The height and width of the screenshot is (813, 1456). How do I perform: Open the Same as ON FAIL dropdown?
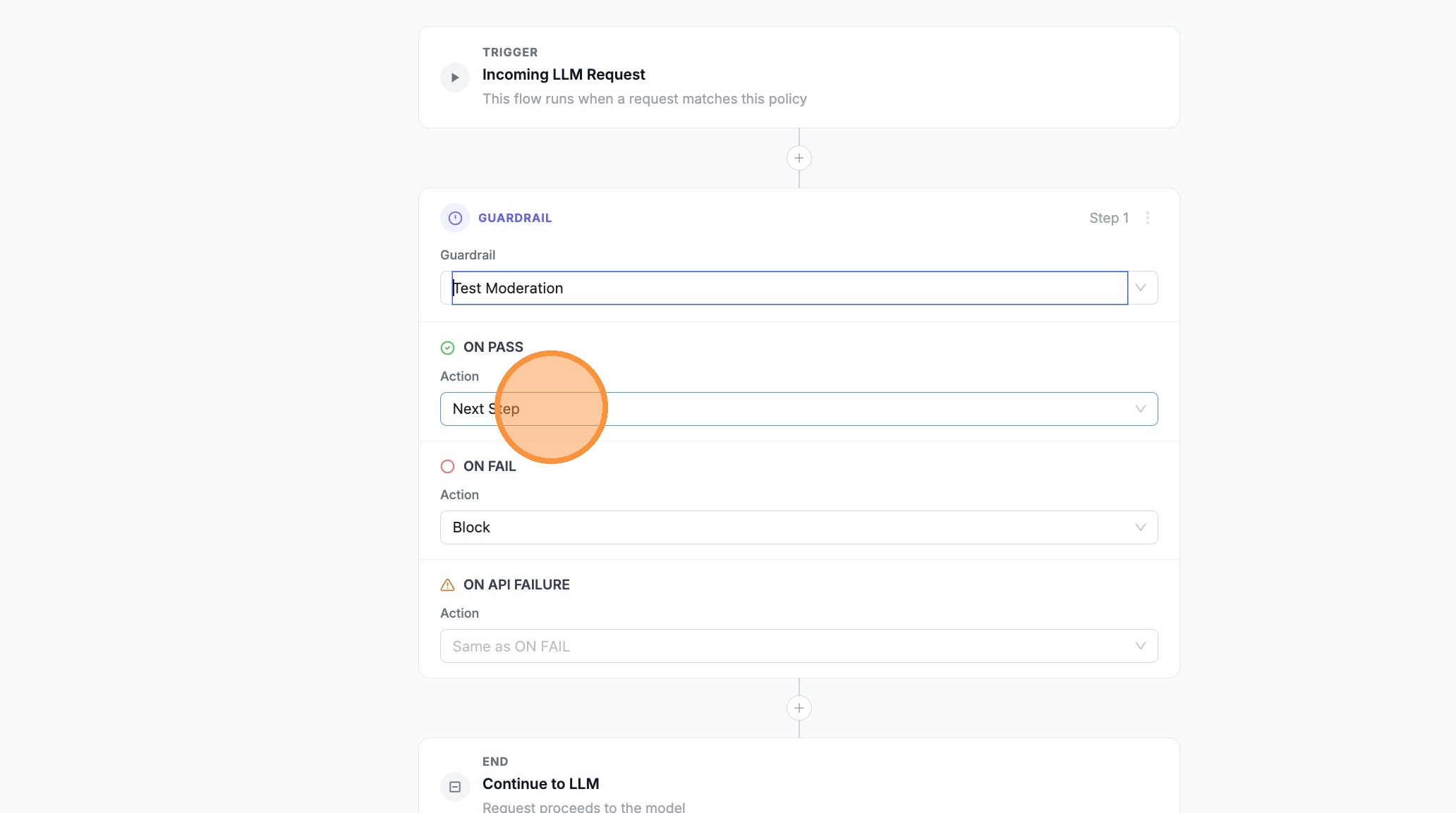[799, 646]
